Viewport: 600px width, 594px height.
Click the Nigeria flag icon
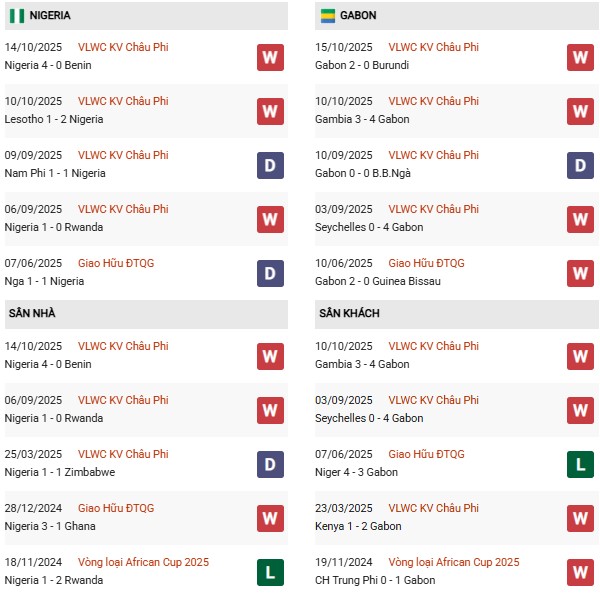pyautogui.click(x=16, y=16)
